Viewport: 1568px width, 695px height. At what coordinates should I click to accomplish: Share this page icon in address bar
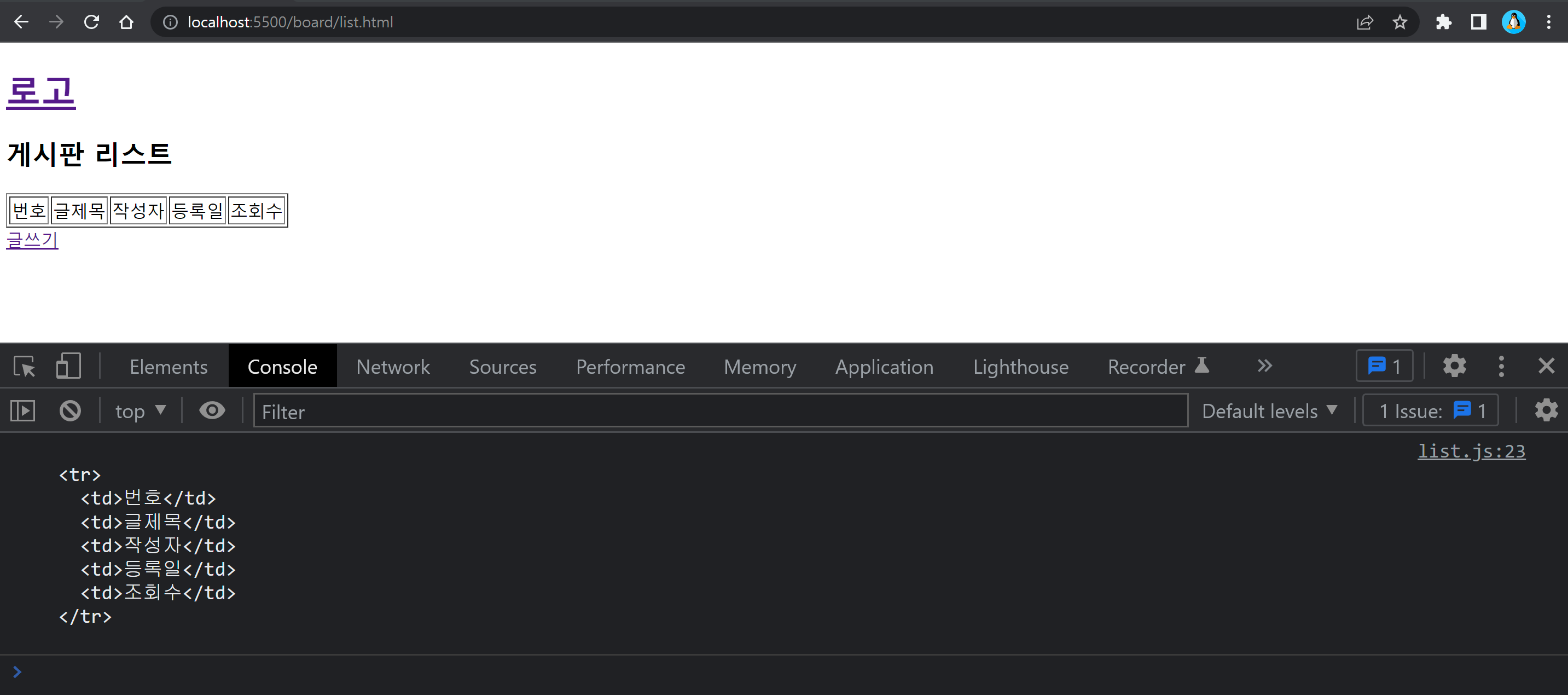pyautogui.click(x=1364, y=22)
